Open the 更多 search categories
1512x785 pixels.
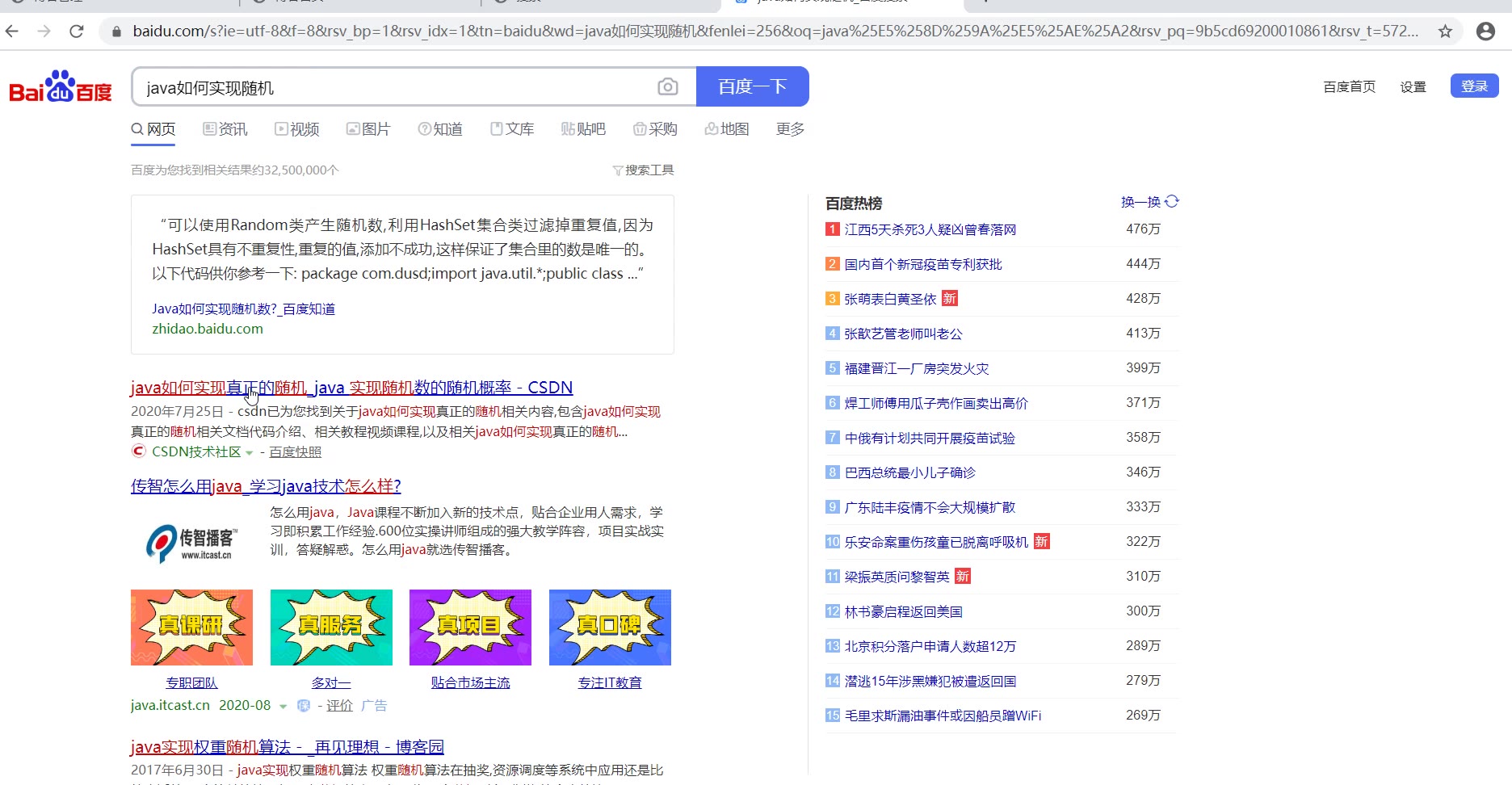click(790, 129)
